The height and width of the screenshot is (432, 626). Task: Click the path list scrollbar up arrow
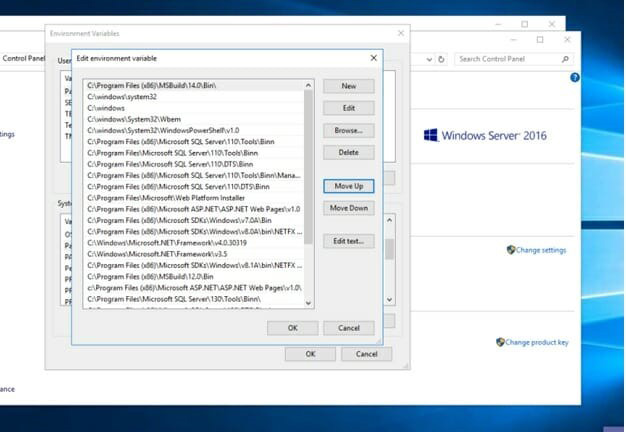click(x=308, y=85)
